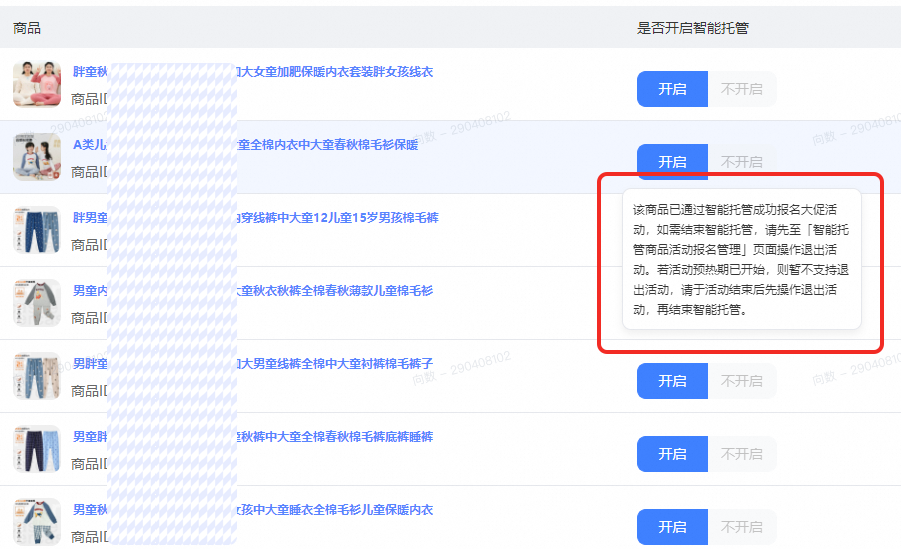Image resolution: width=901 pixels, height=549 pixels.
Task: Open product link 穿线裤中大童12儿童15岁男孩棉毛裤
Action: [338, 218]
